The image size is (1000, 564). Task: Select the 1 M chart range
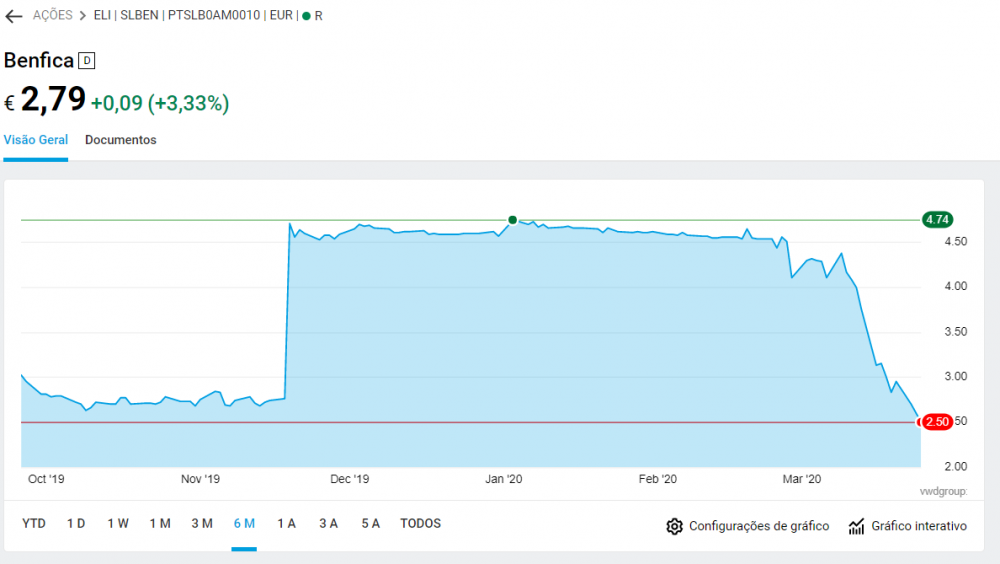[x=160, y=523]
